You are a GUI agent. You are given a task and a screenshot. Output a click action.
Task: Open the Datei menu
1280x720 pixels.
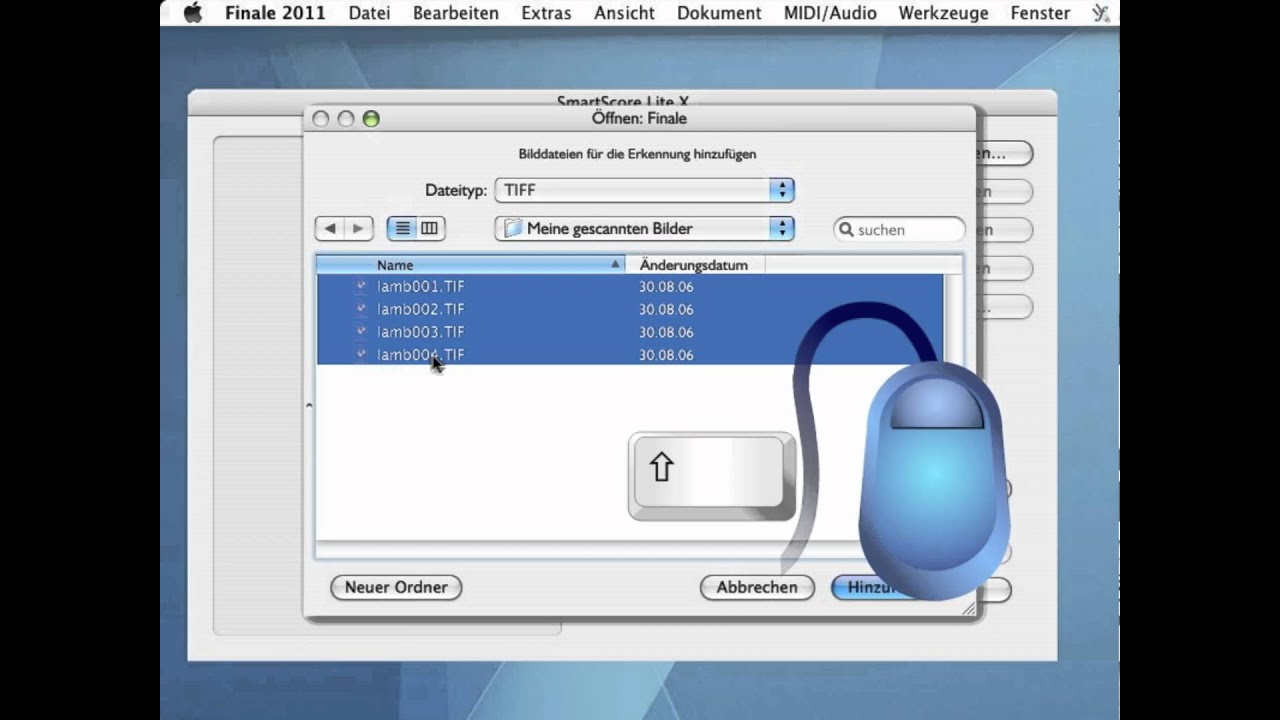(369, 13)
